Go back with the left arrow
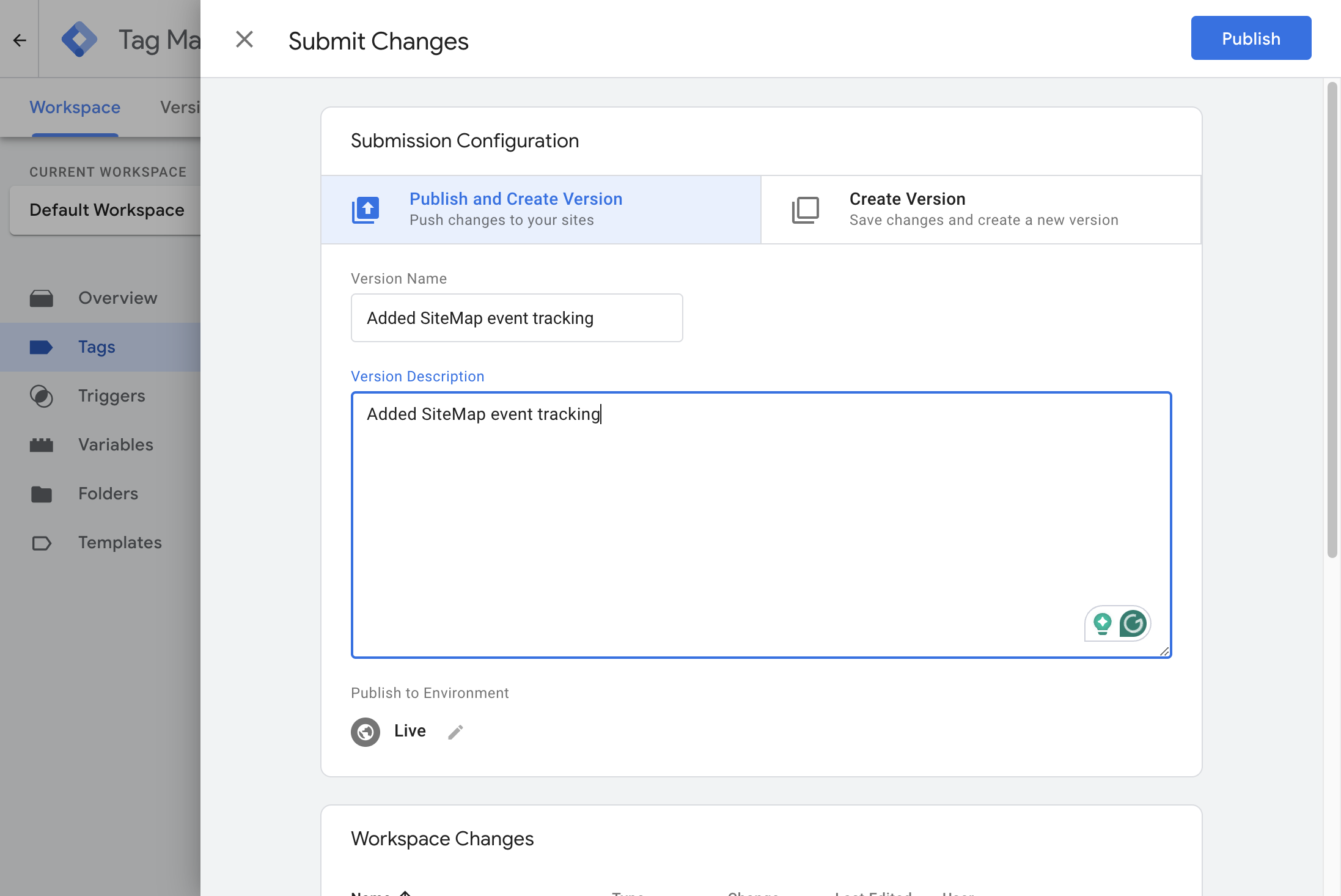The height and width of the screenshot is (896, 1341). pos(20,40)
